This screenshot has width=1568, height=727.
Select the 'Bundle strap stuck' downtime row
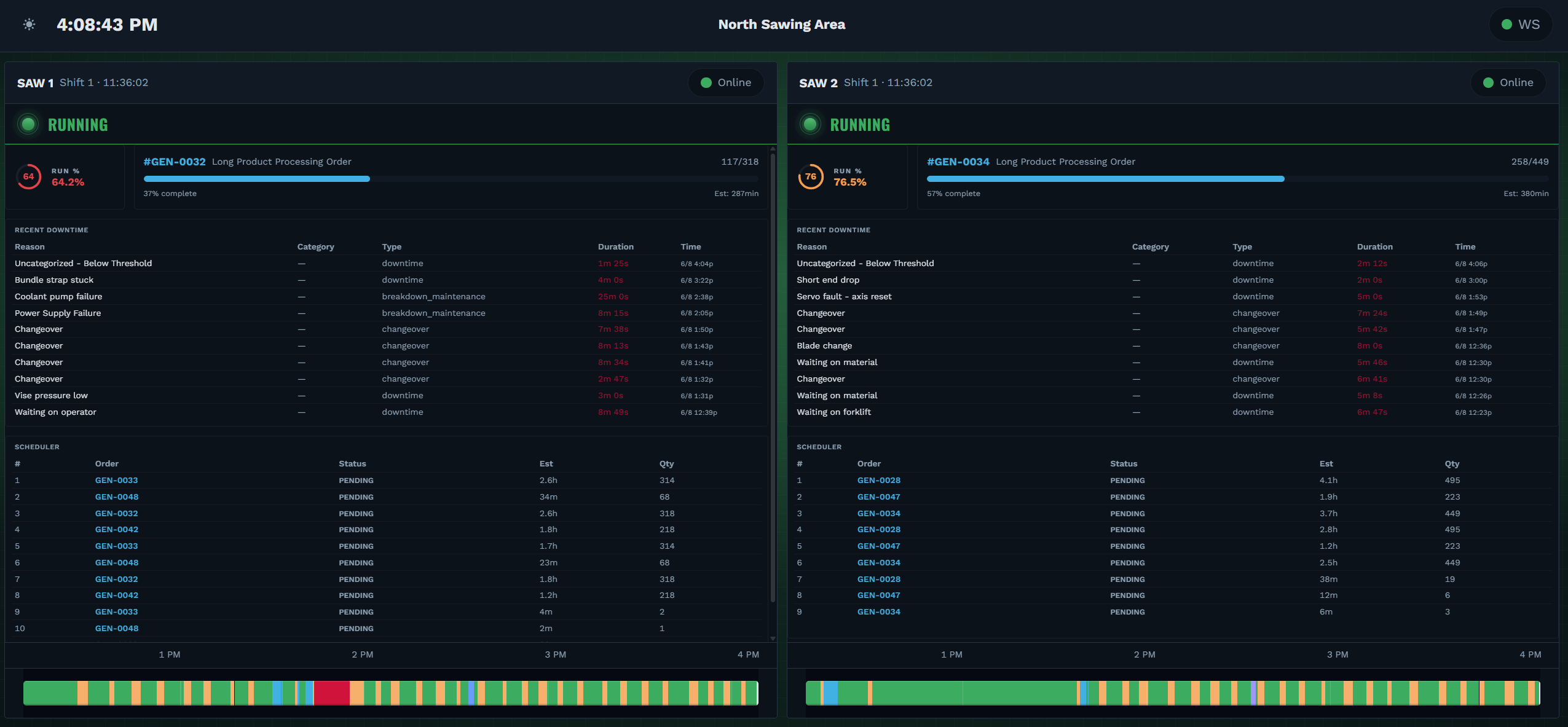(387, 280)
